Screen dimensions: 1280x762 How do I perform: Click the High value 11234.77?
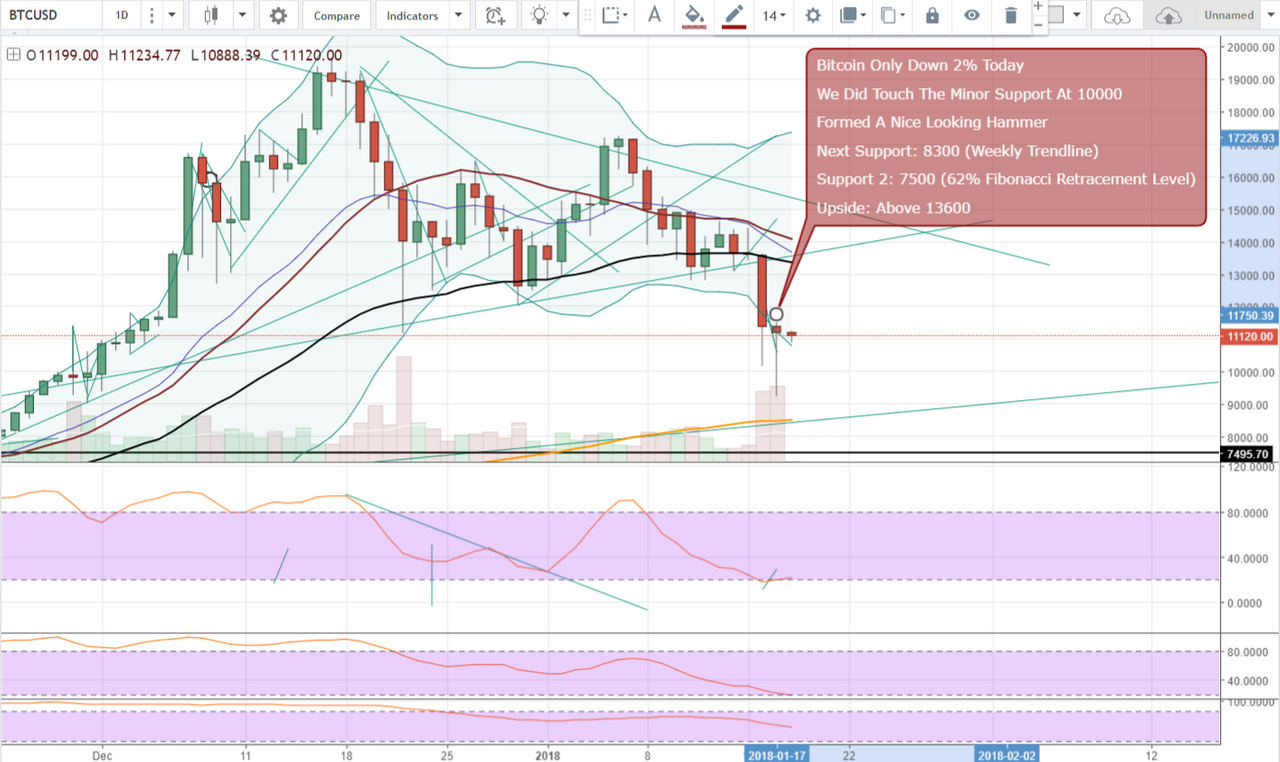click(x=153, y=56)
